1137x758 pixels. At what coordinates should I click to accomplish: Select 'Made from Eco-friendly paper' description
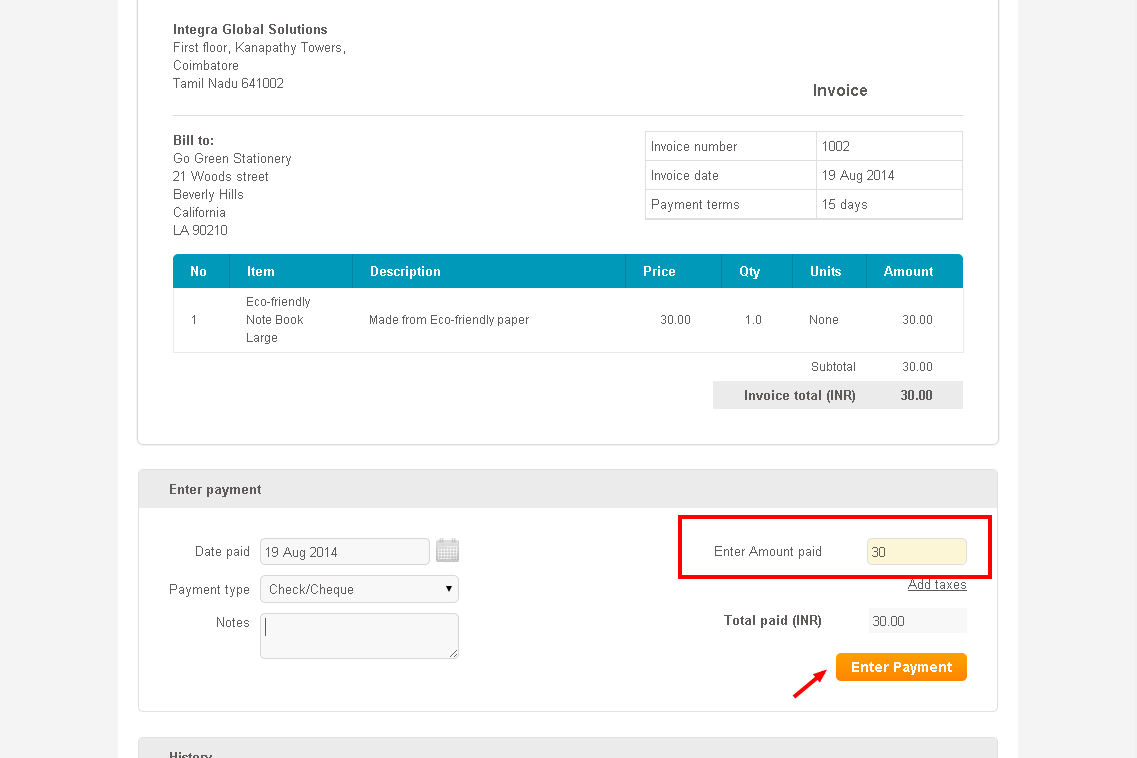449,320
